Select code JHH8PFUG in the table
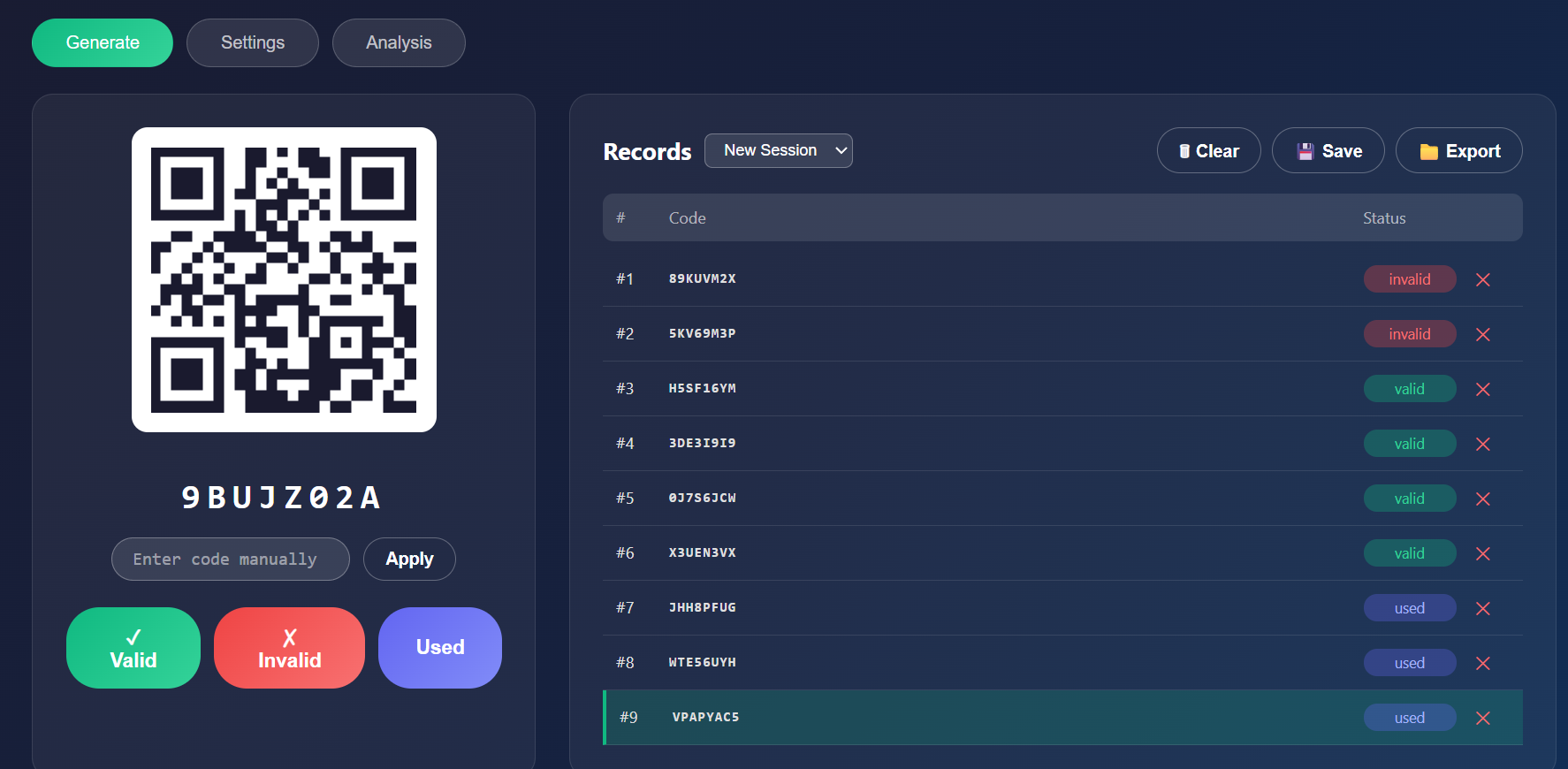 [703, 607]
